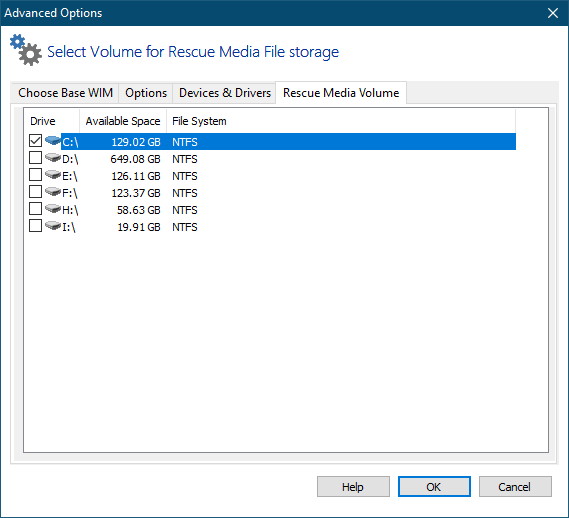Screen dimensions: 569x518
Task: Click the 126.11 GB value
Action: tap(136, 176)
